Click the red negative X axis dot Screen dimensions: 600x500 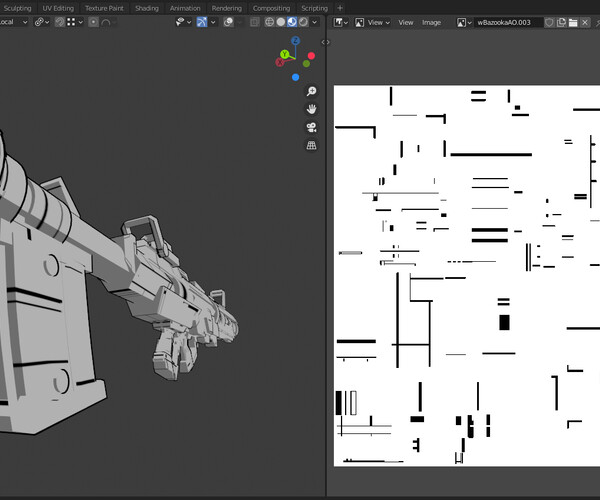pyautogui.click(x=311, y=56)
